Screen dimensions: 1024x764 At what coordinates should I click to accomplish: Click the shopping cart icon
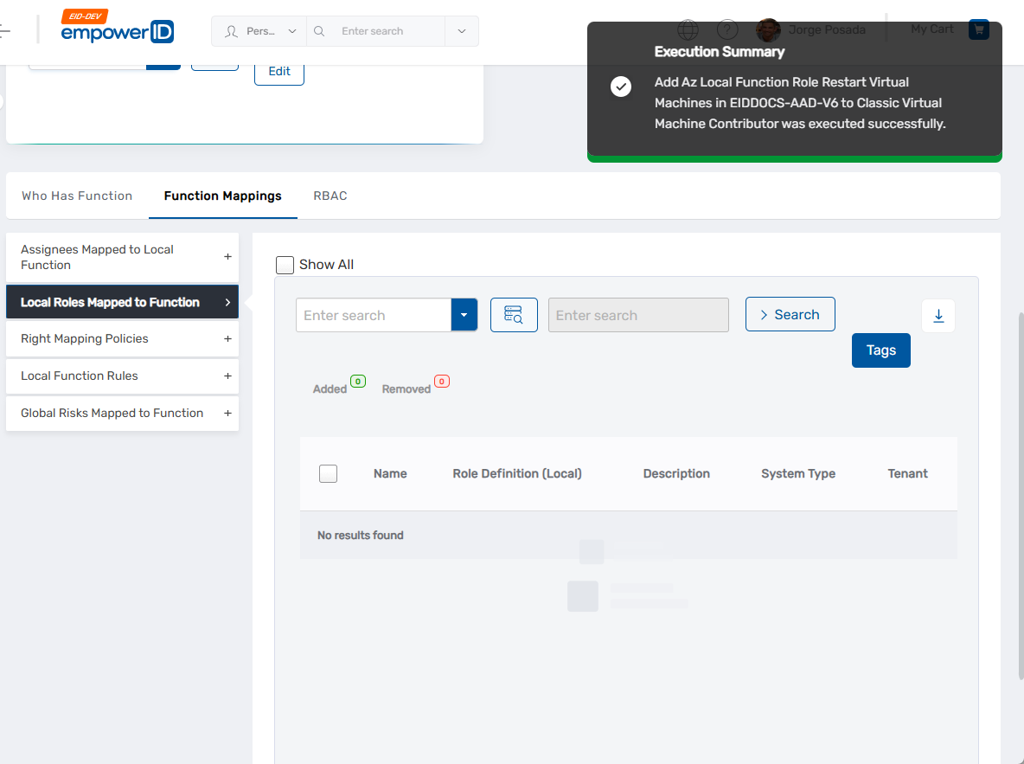point(978,29)
